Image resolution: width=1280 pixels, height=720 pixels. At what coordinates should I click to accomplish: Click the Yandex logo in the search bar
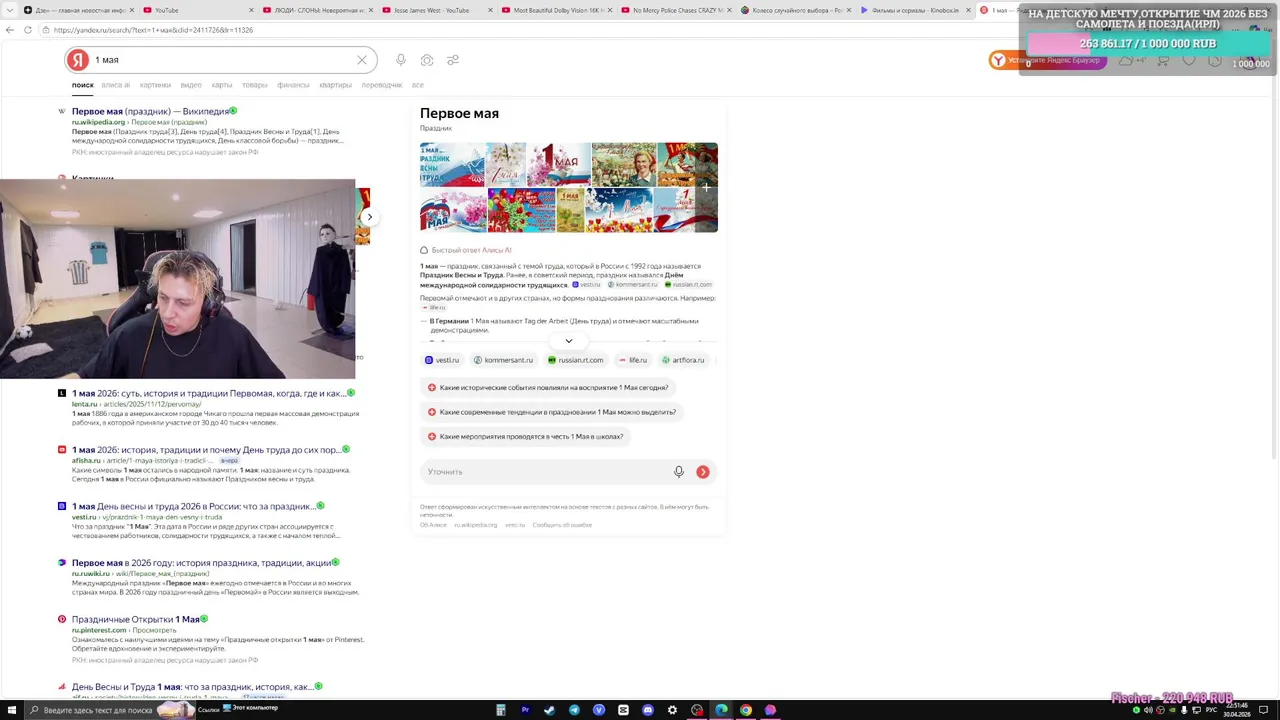pos(78,60)
